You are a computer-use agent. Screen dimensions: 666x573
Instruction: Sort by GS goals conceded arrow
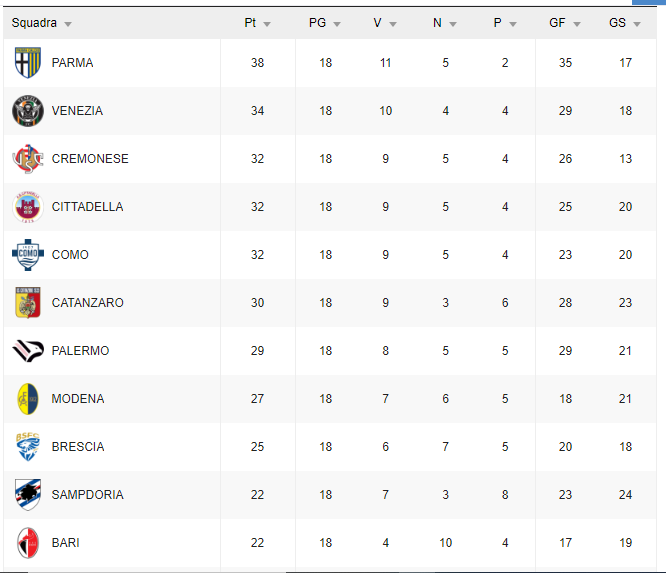(x=637, y=24)
